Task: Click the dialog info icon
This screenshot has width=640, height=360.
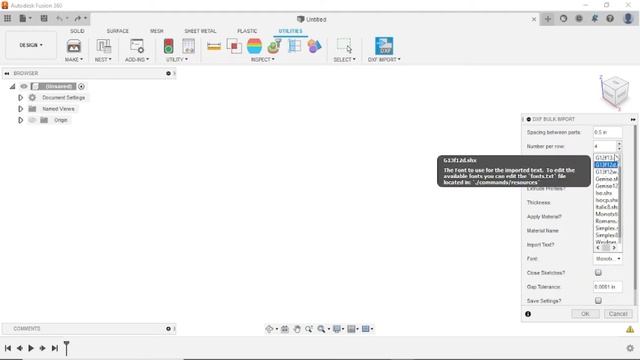Action: (528, 314)
